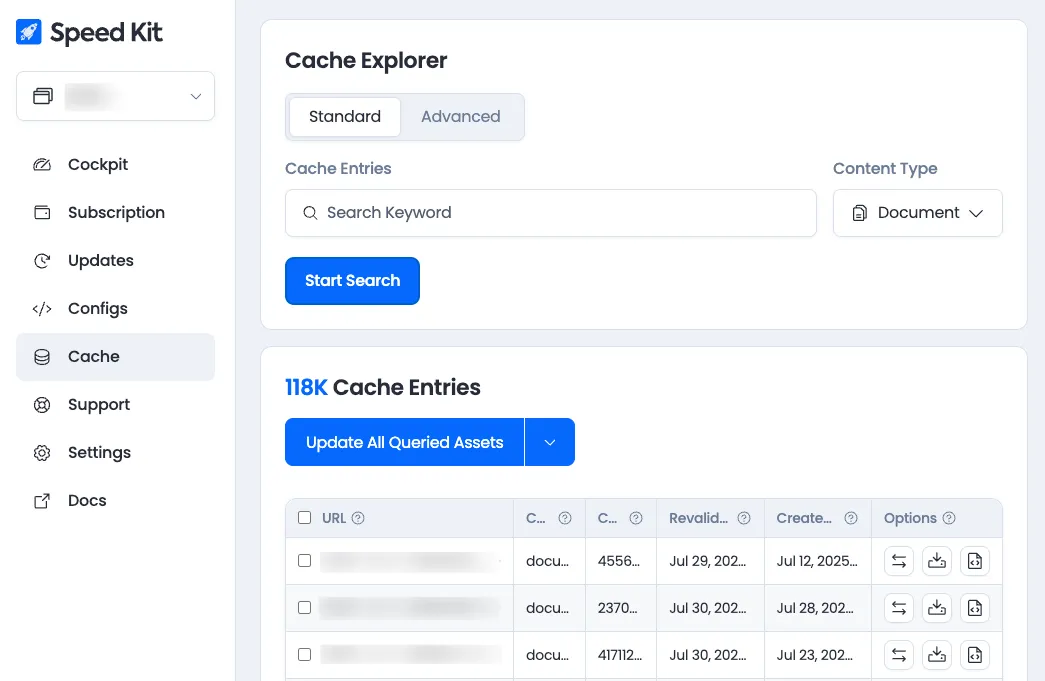The height and width of the screenshot is (681, 1045).
Task: Switch to the Standard tab
Action: coord(345,117)
